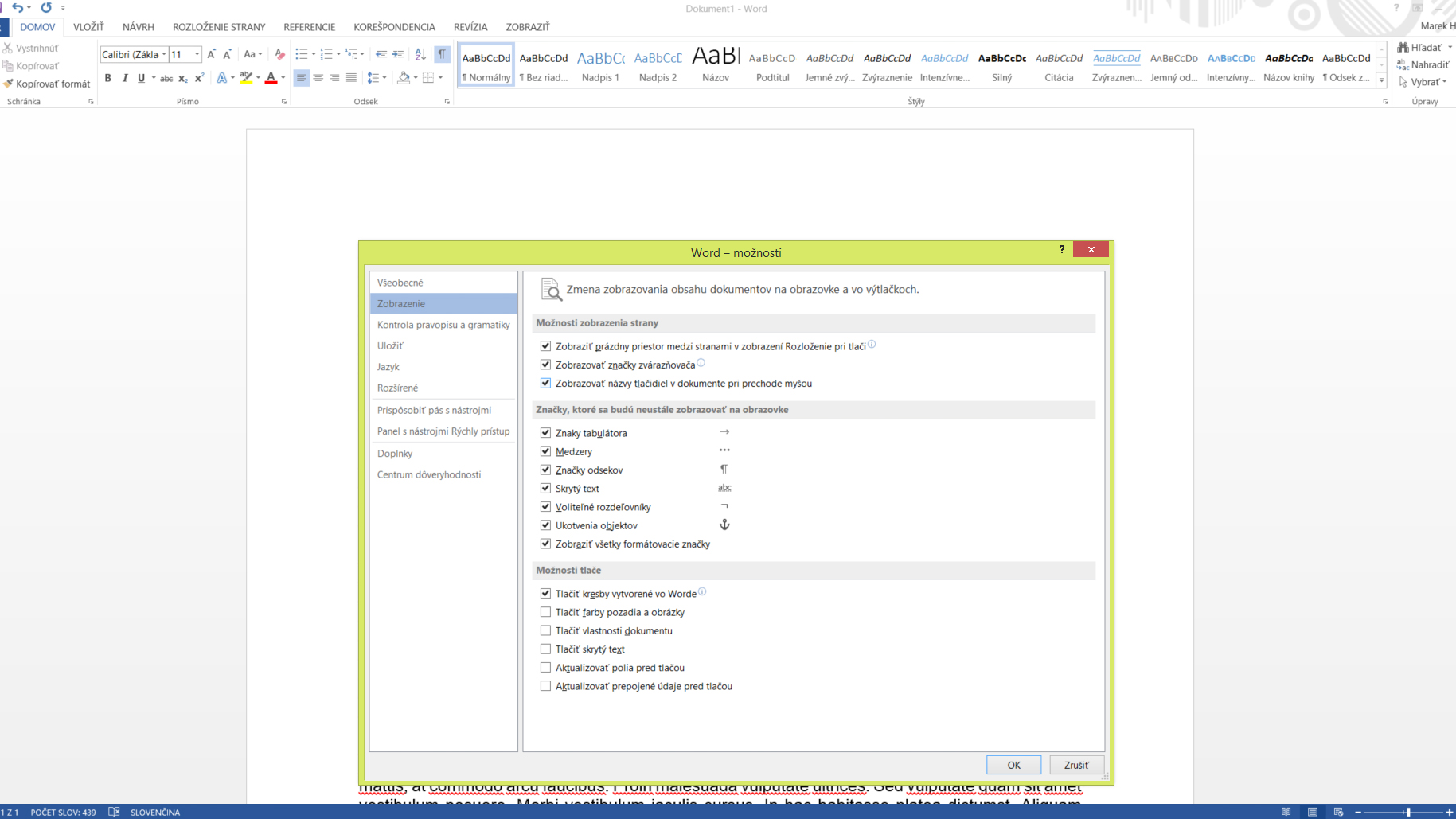1456x819 pixels.
Task: Increase paragraph indent
Action: click(x=398, y=54)
